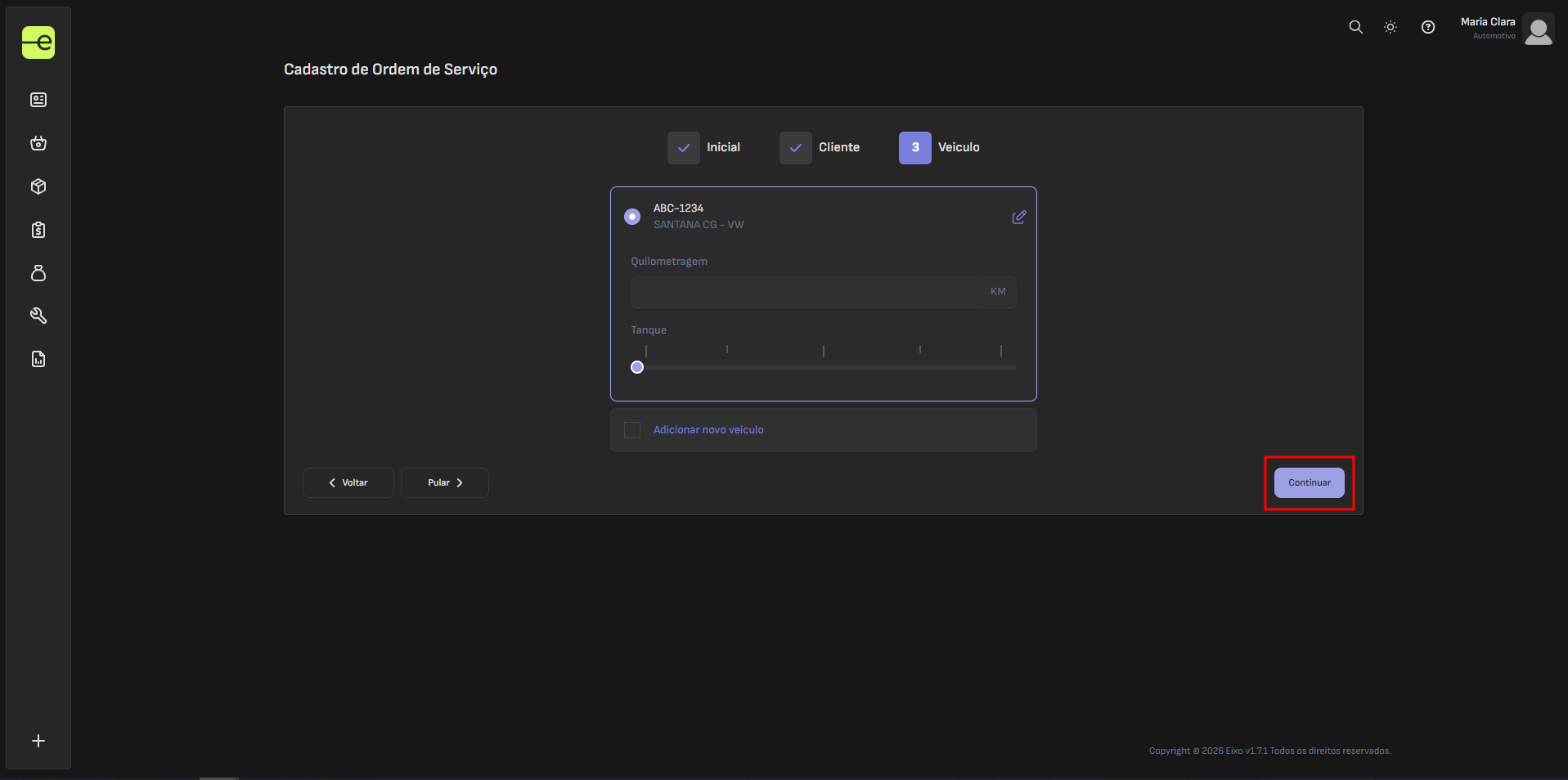The height and width of the screenshot is (780, 1568).
Task: Click the Tanque fuel level slider handle
Action: pyautogui.click(x=637, y=367)
